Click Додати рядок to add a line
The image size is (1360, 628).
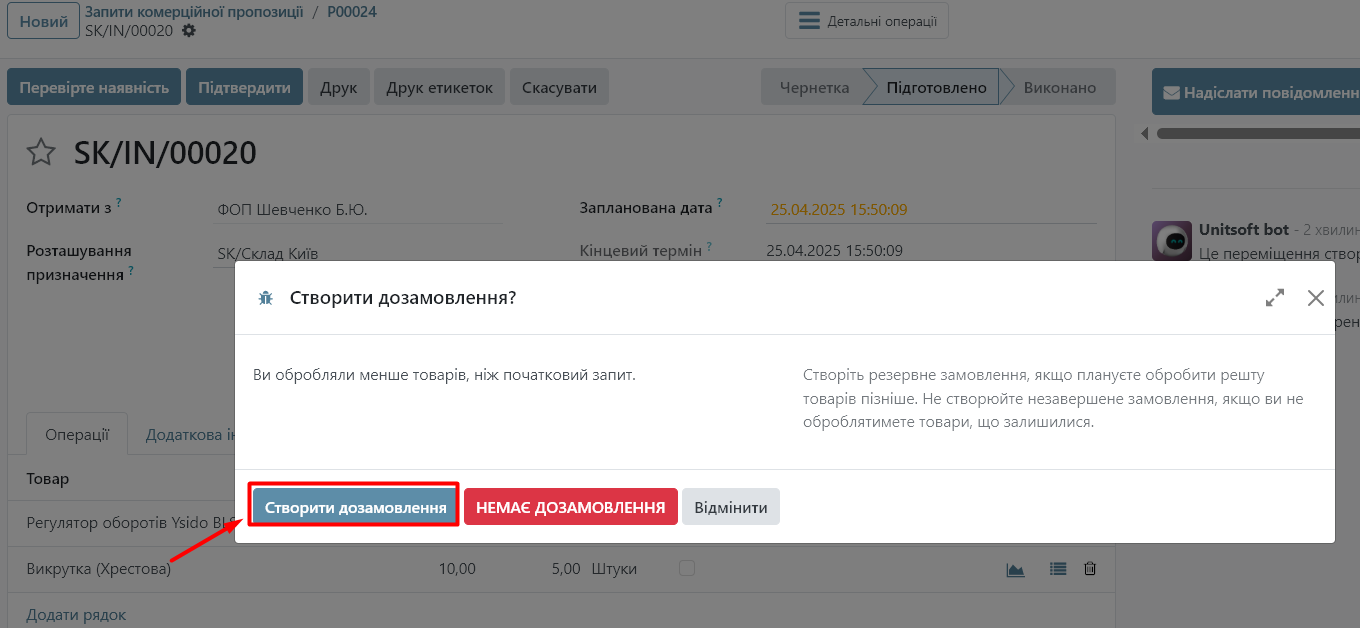76,614
